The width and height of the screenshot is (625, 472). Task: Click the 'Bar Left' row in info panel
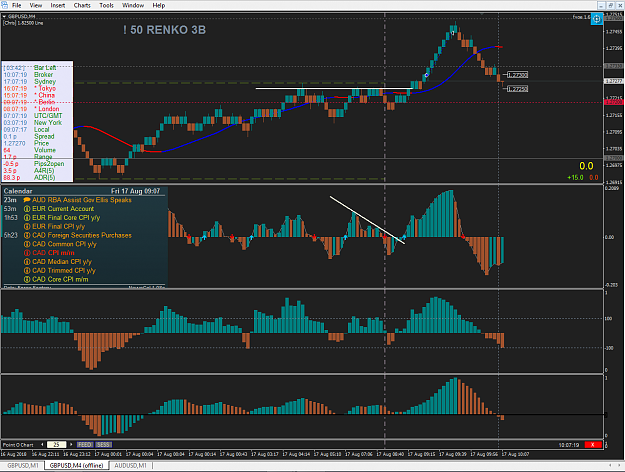point(37,68)
